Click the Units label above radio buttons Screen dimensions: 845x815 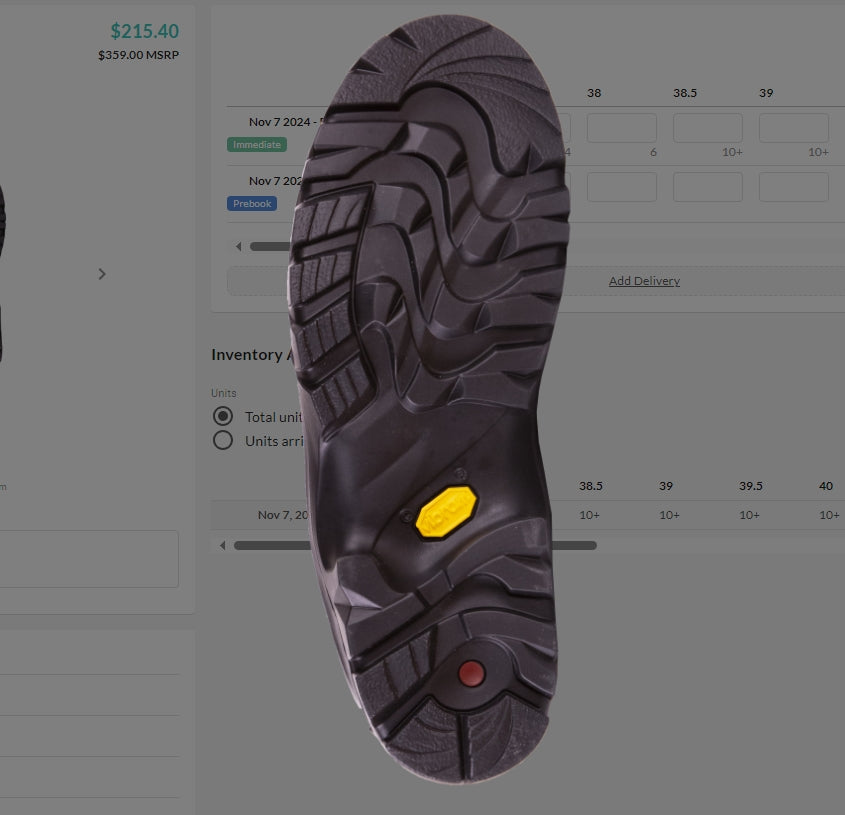tap(224, 393)
